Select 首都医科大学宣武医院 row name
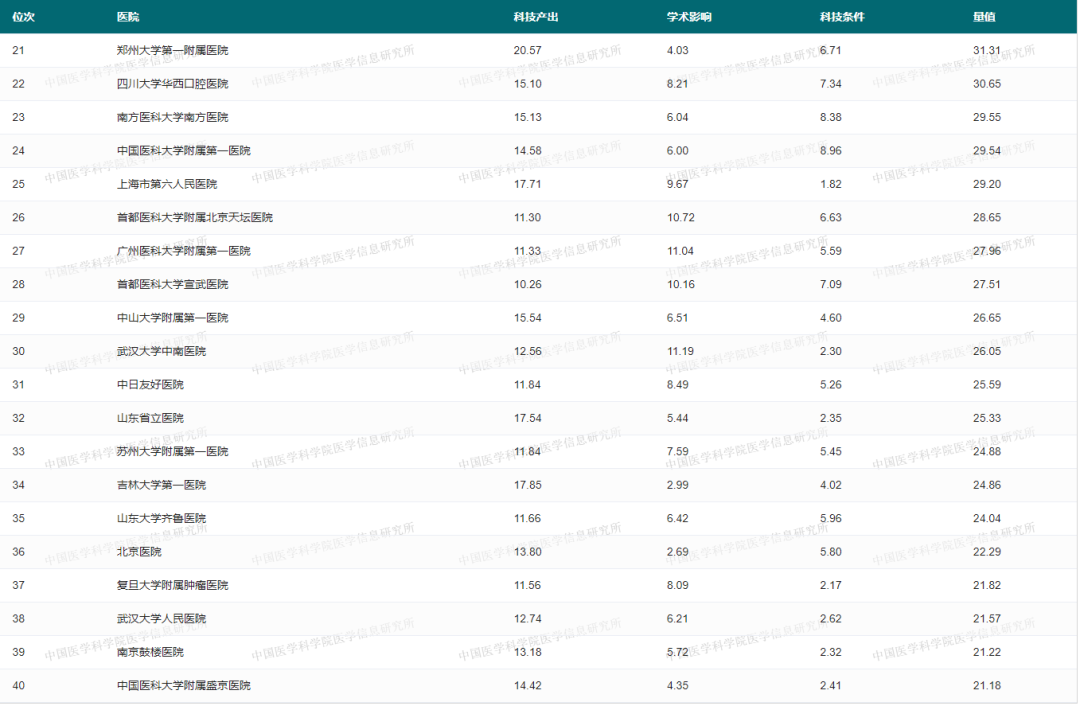1080x706 pixels. tap(173, 284)
